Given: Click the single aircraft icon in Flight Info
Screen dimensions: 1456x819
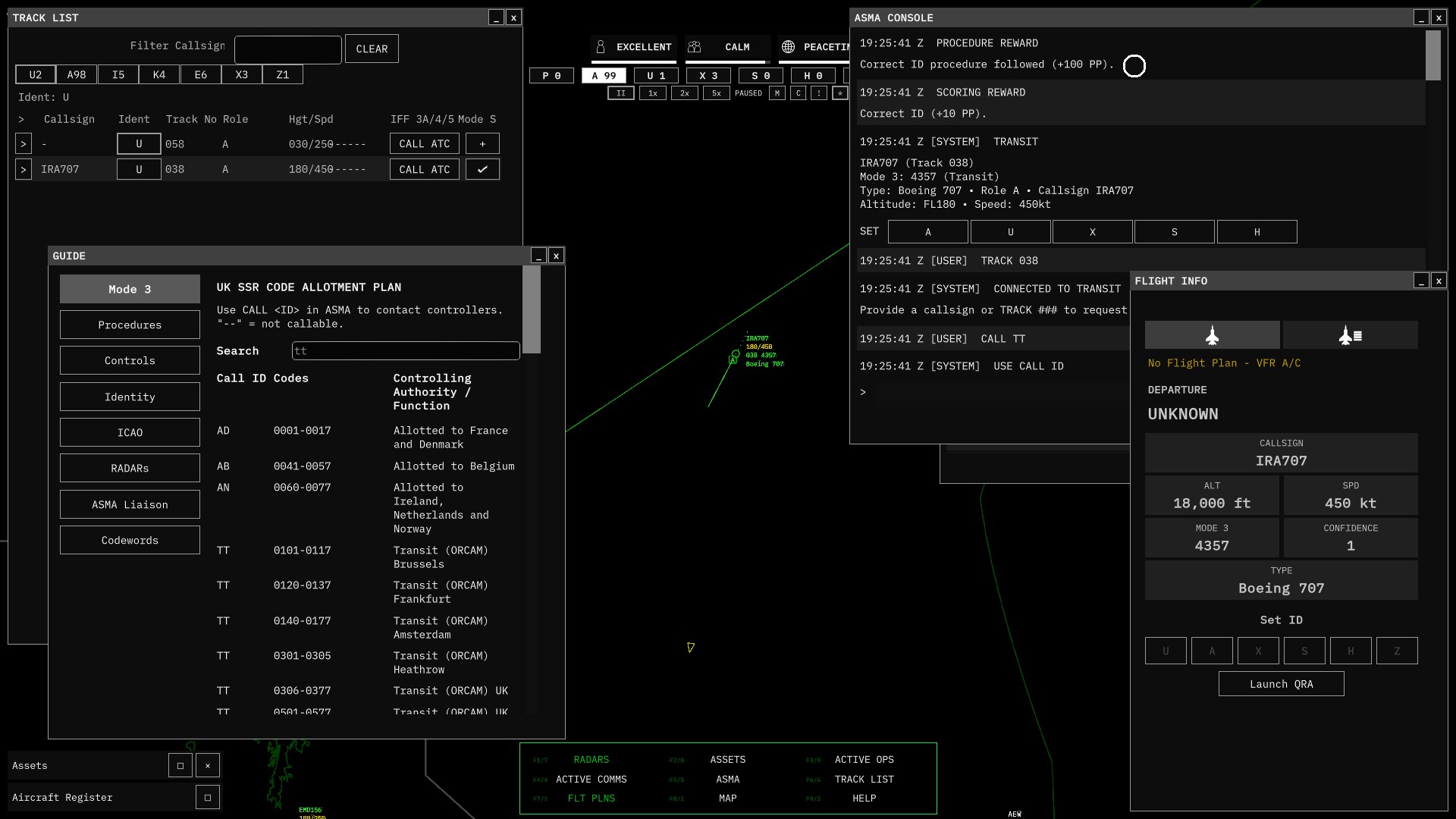Looking at the screenshot, I should point(1212,335).
